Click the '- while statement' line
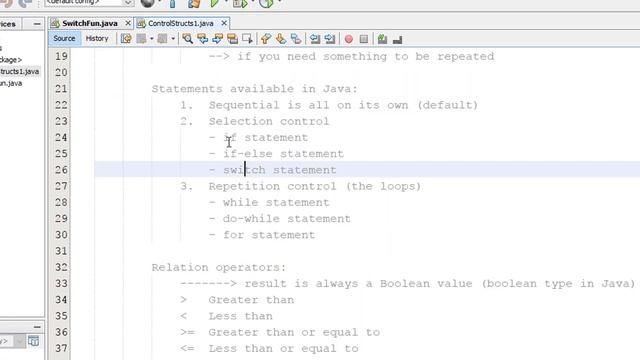Screen dimensions: 640x360 coord(269,202)
